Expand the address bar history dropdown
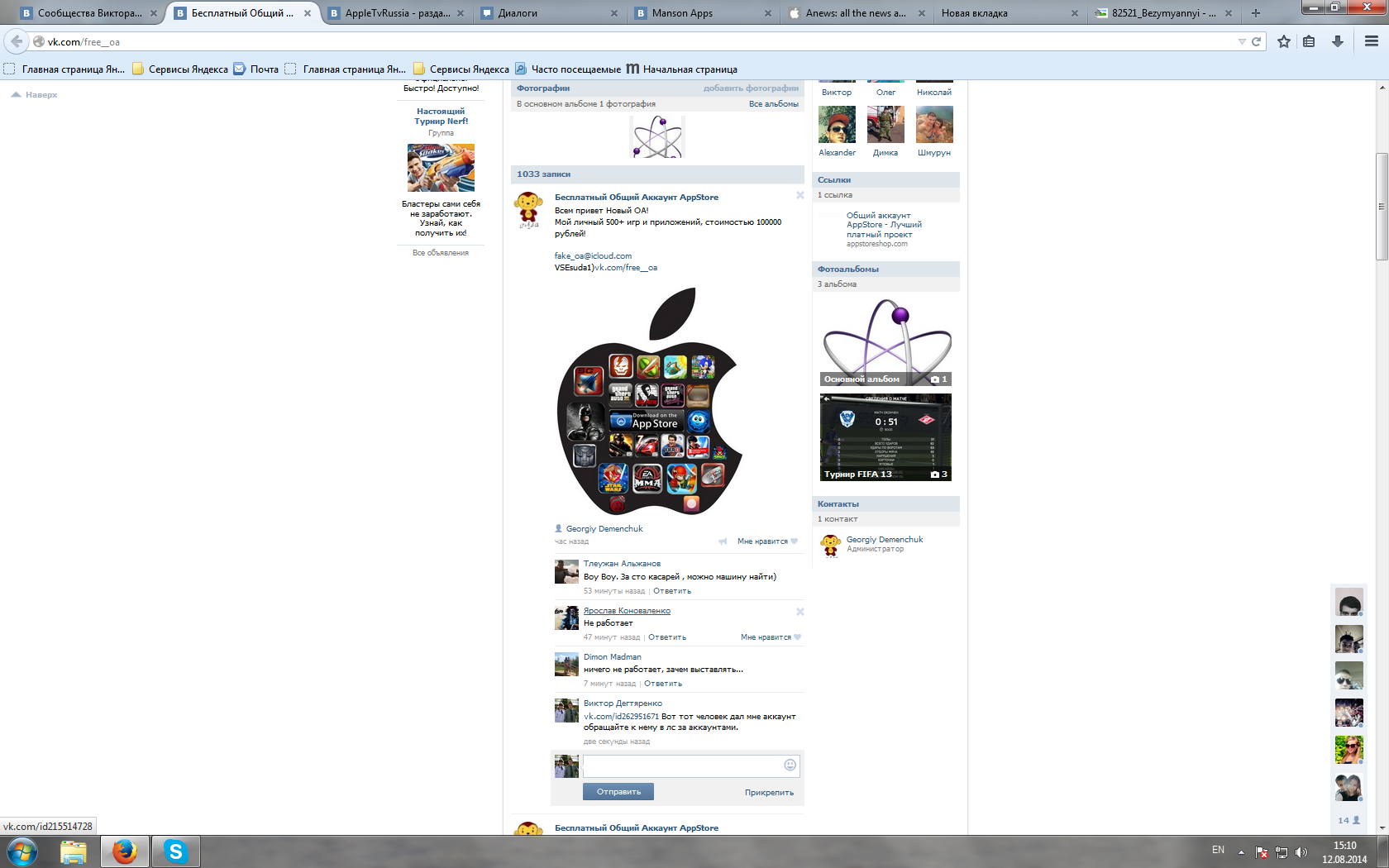 1242,41
